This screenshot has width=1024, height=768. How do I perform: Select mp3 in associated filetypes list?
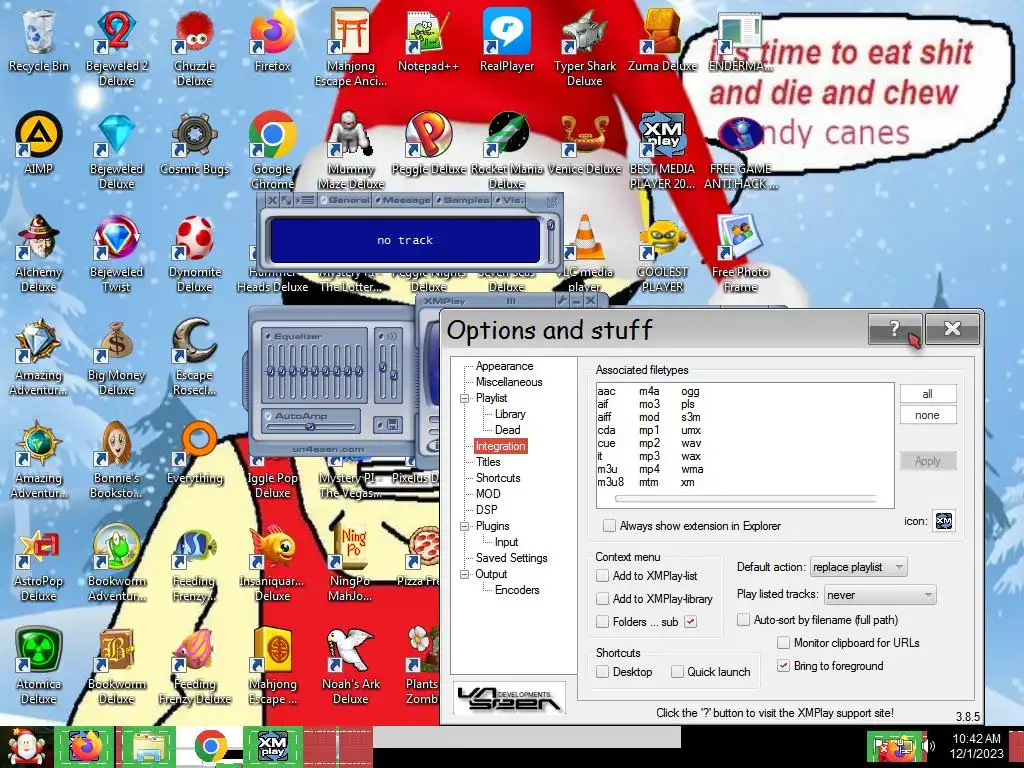[x=649, y=456]
